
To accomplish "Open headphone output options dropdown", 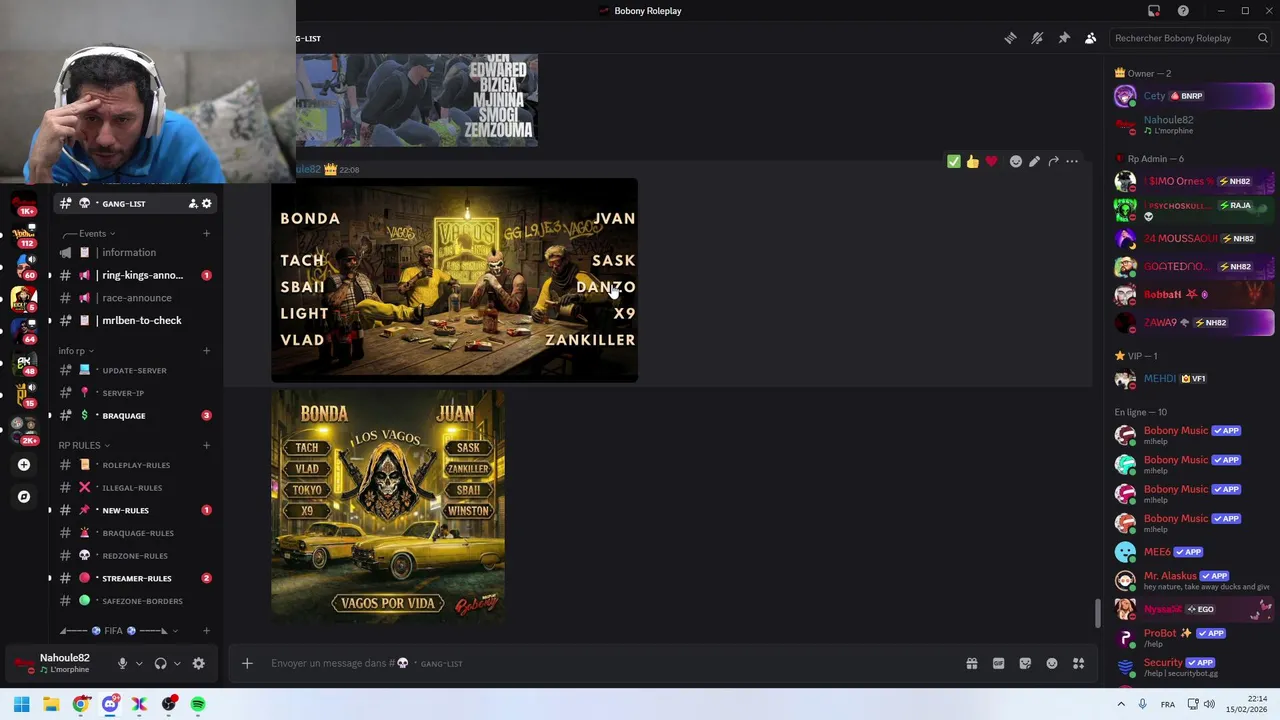I will tap(177, 663).
